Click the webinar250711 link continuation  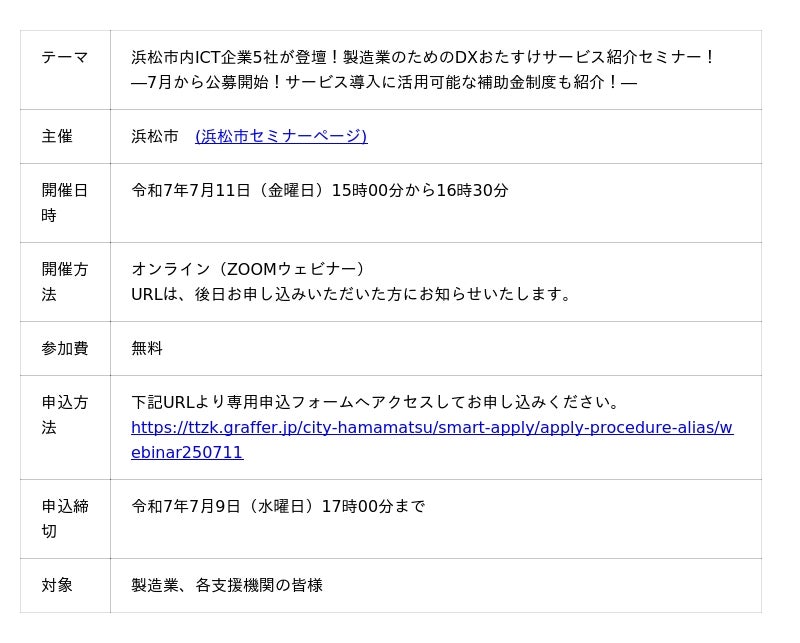click(187, 452)
